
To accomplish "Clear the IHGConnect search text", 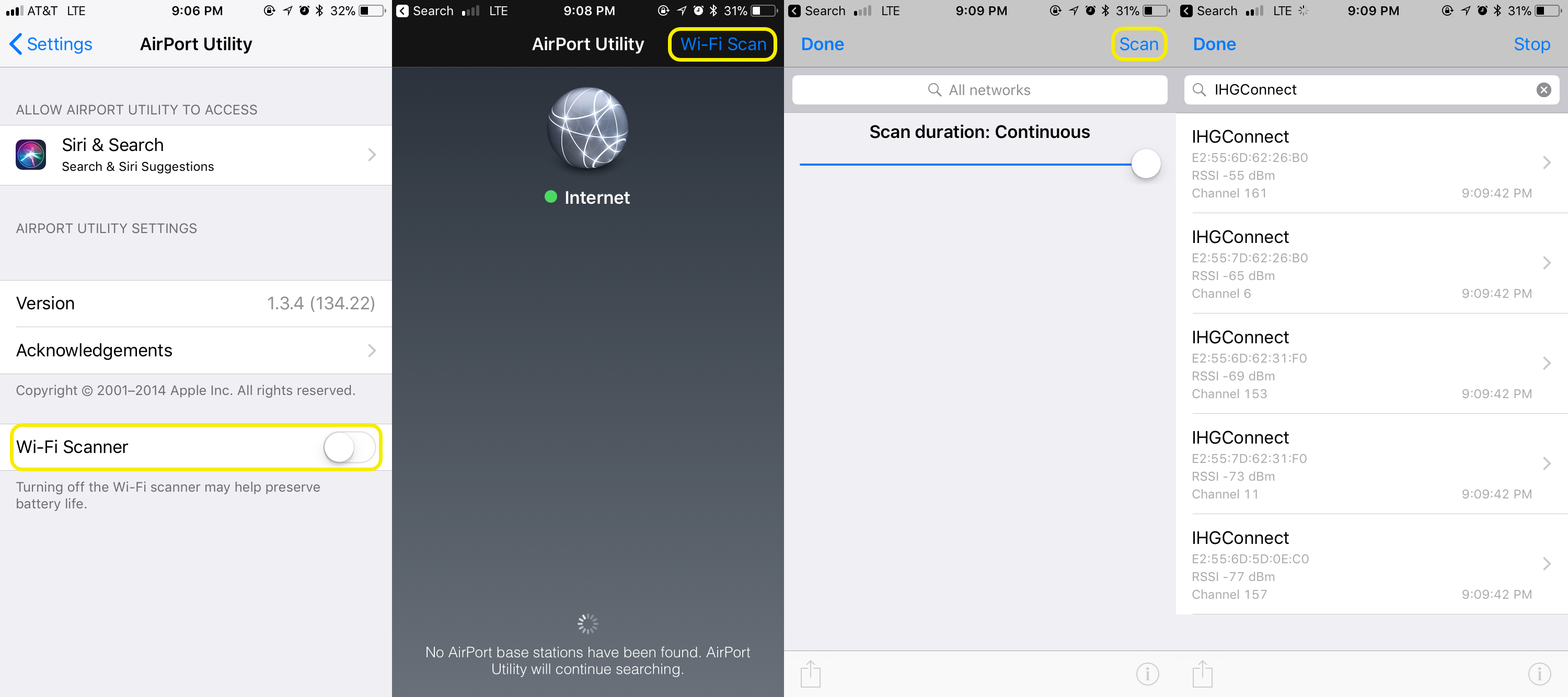I will pos(1543,90).
